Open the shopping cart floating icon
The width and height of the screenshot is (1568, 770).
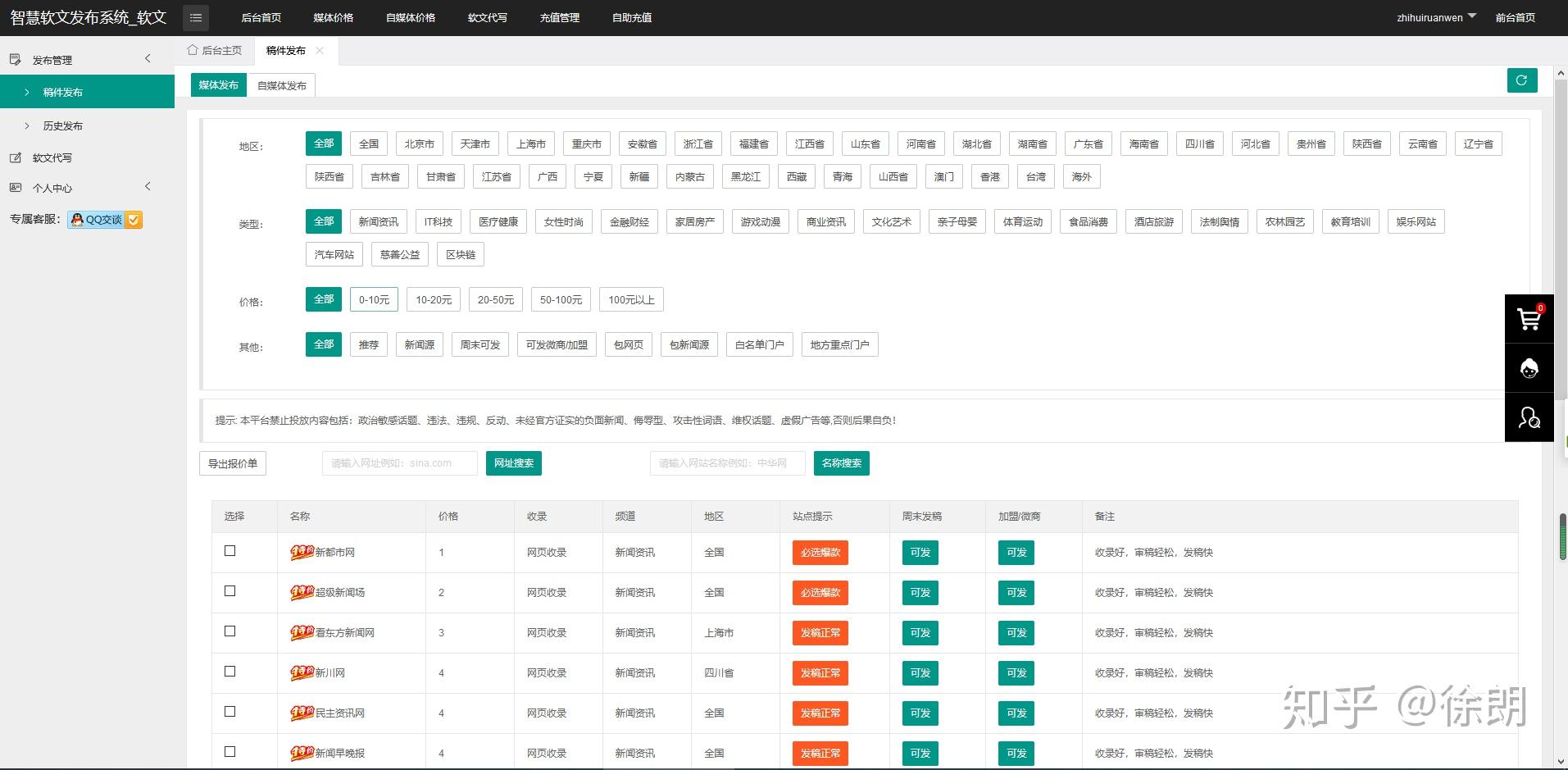(1529, 318)
